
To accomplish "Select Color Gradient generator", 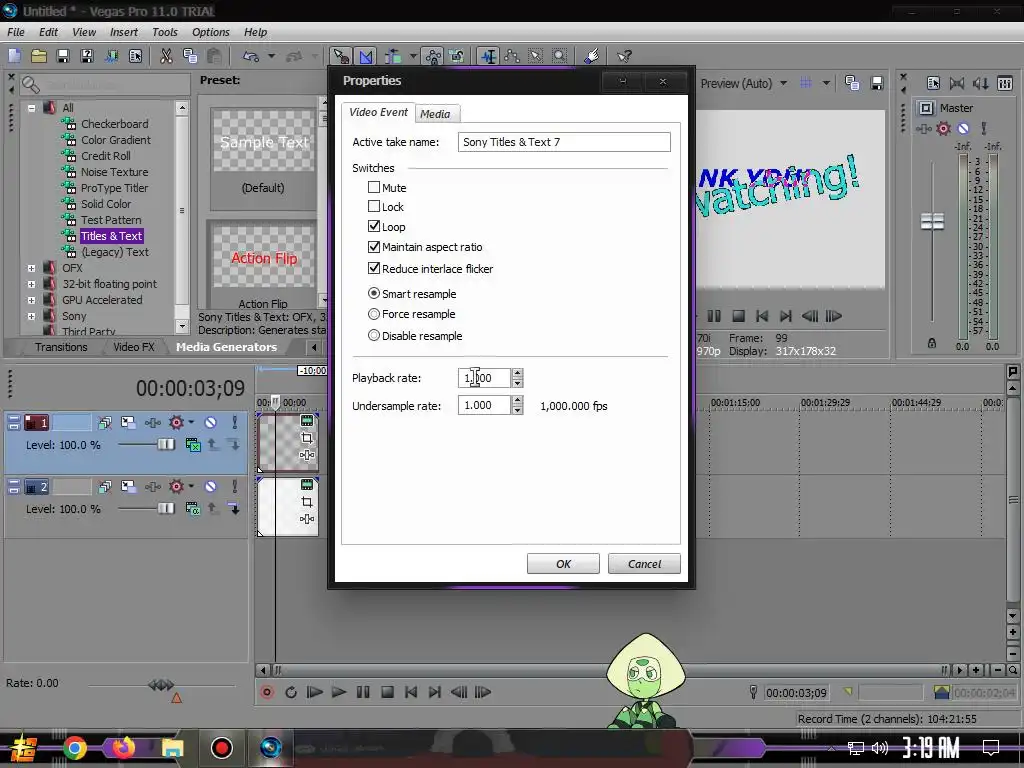I will pyautogui.click(x=116, y=140).
